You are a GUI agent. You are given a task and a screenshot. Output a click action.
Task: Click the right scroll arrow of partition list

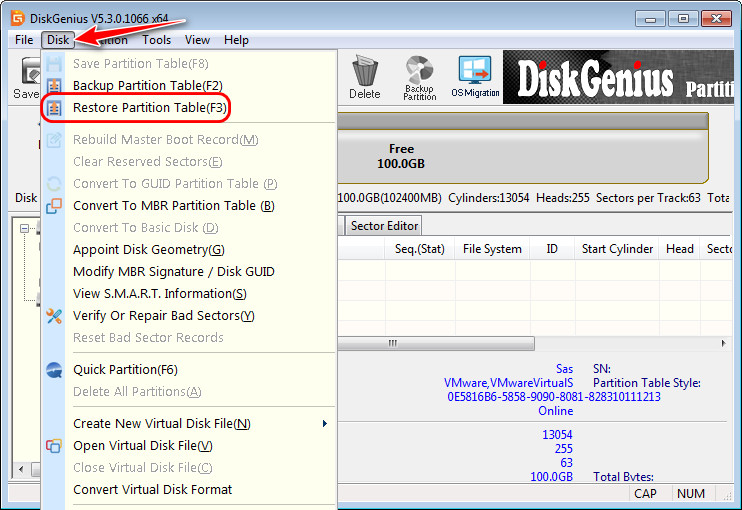pyautogui.click(x=724, y=343)
